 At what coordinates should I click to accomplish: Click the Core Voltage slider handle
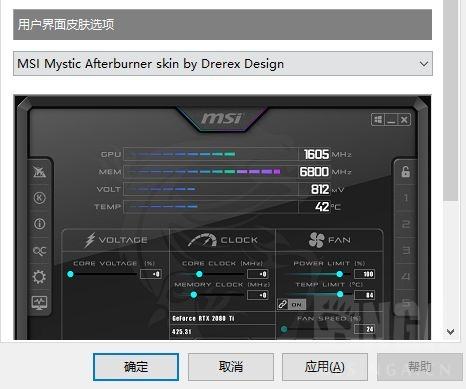pos(70,274)
